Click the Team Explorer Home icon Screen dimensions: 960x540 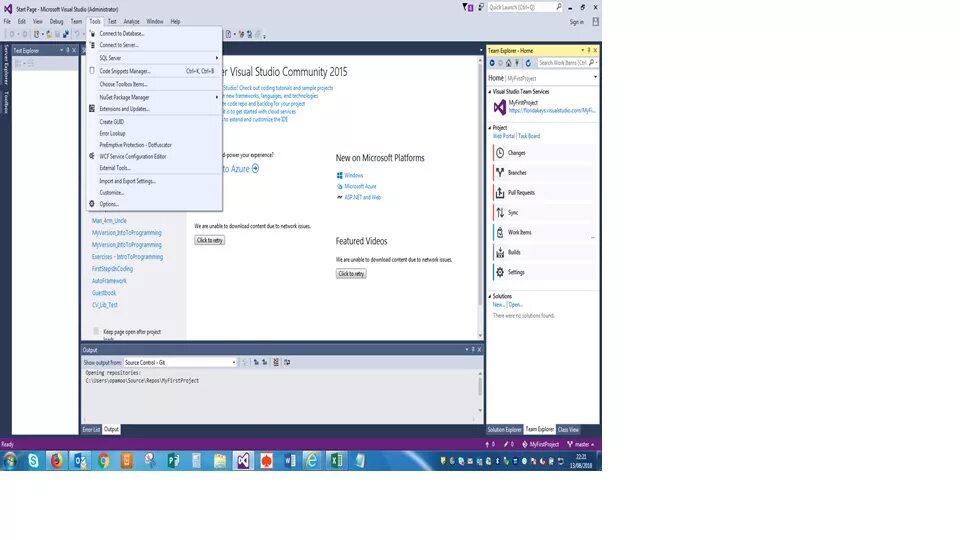click(x=508, y=63)
